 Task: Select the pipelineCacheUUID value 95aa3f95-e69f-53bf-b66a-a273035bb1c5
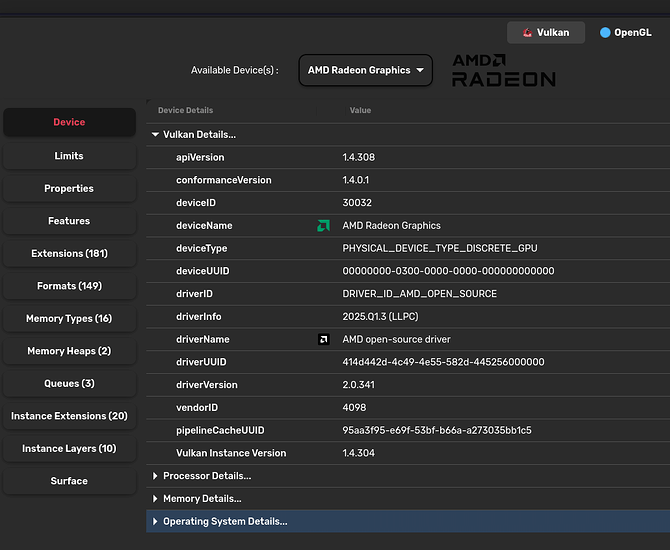tap(437, 430)
